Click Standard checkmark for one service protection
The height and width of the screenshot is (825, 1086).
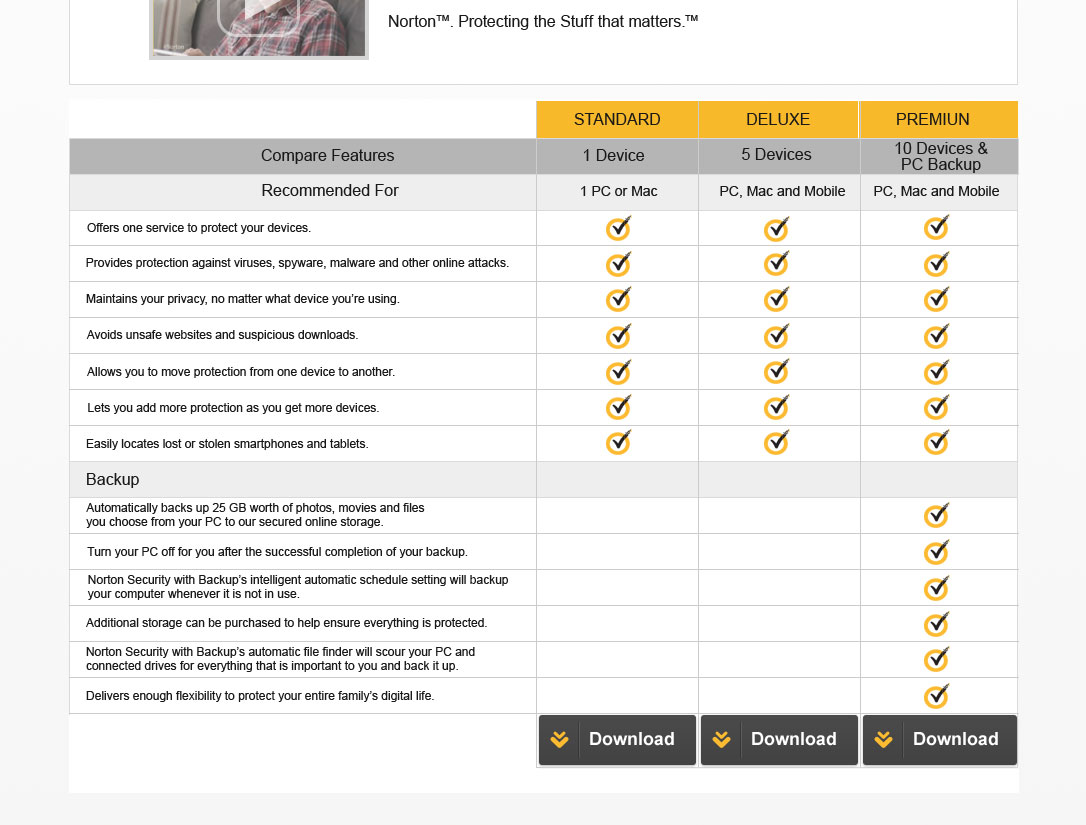coord(618,229)
